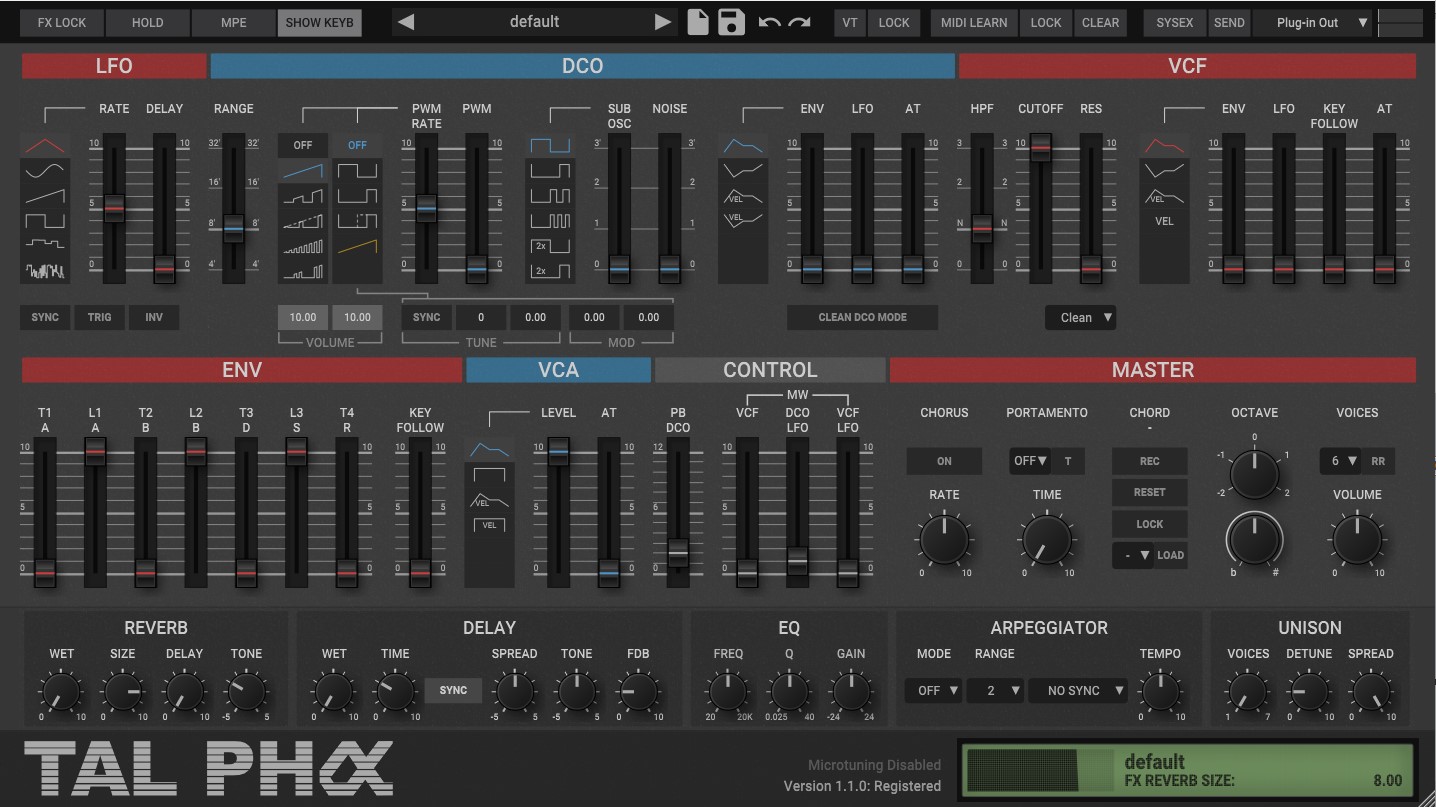Image resolution: width=1436 pixels, height=807 pixels.
Task: Click the chord REC button
Action: (1150, 461)
